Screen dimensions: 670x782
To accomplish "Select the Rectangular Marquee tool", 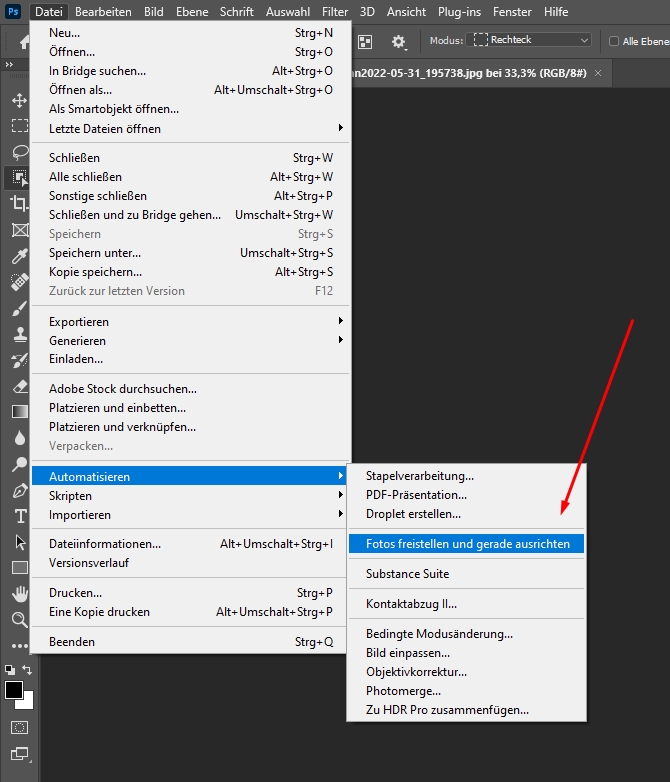I will tap(19, 126).
